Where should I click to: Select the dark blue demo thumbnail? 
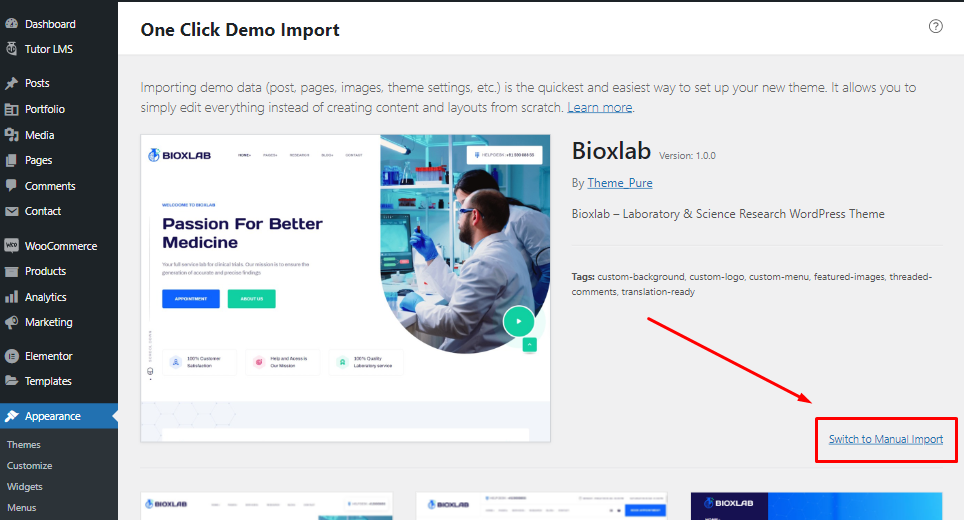coord(816,506)
